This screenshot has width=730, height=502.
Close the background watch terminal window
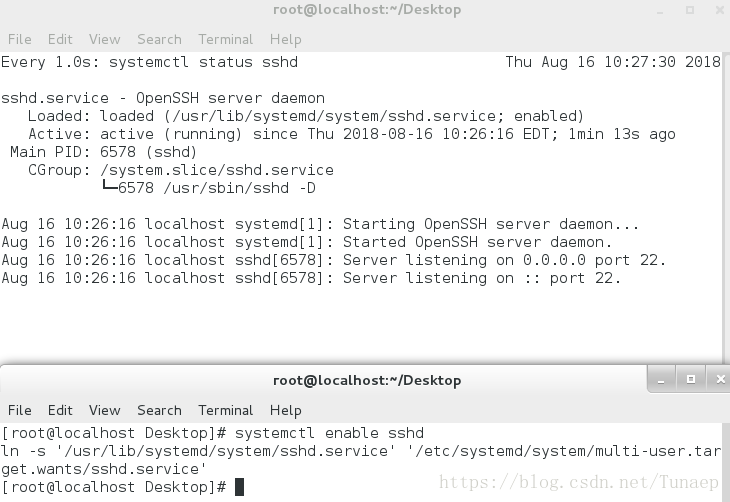click(x=720, y=10)
